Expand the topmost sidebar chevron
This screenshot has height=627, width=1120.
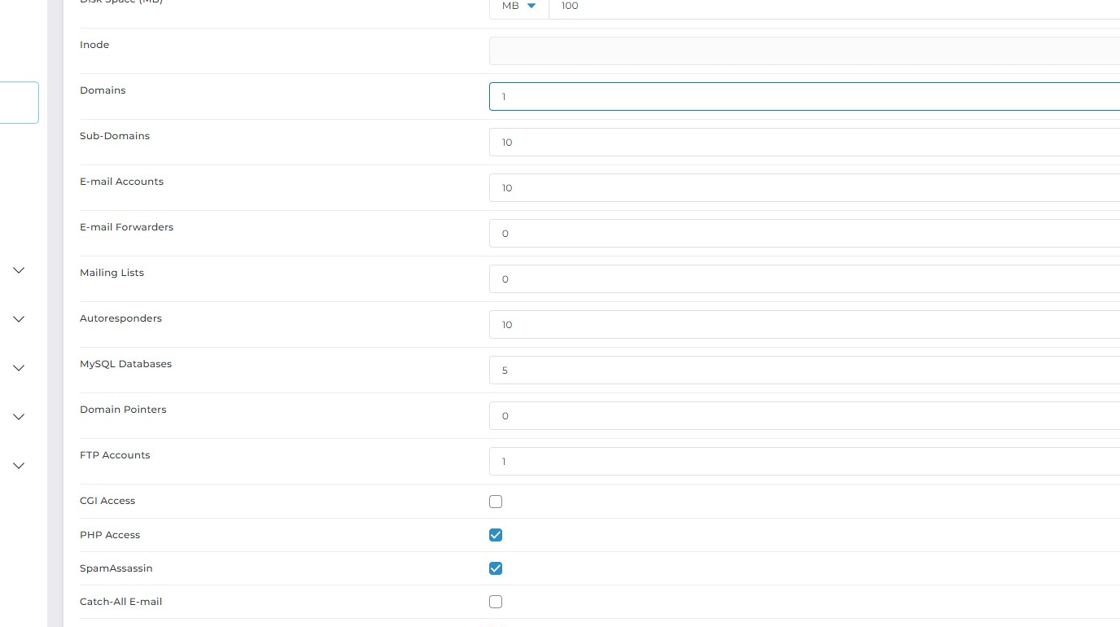click(x=18, y=271)
